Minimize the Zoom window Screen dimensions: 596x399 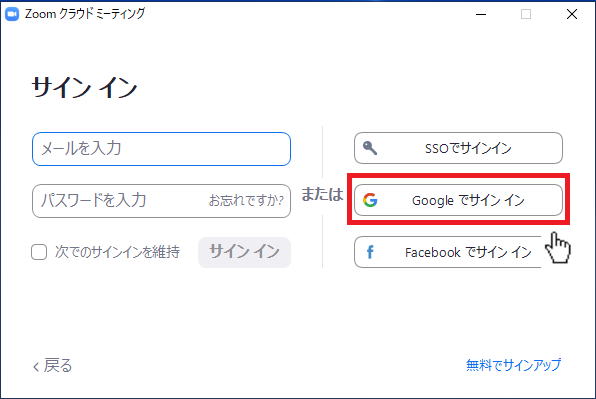481,14
